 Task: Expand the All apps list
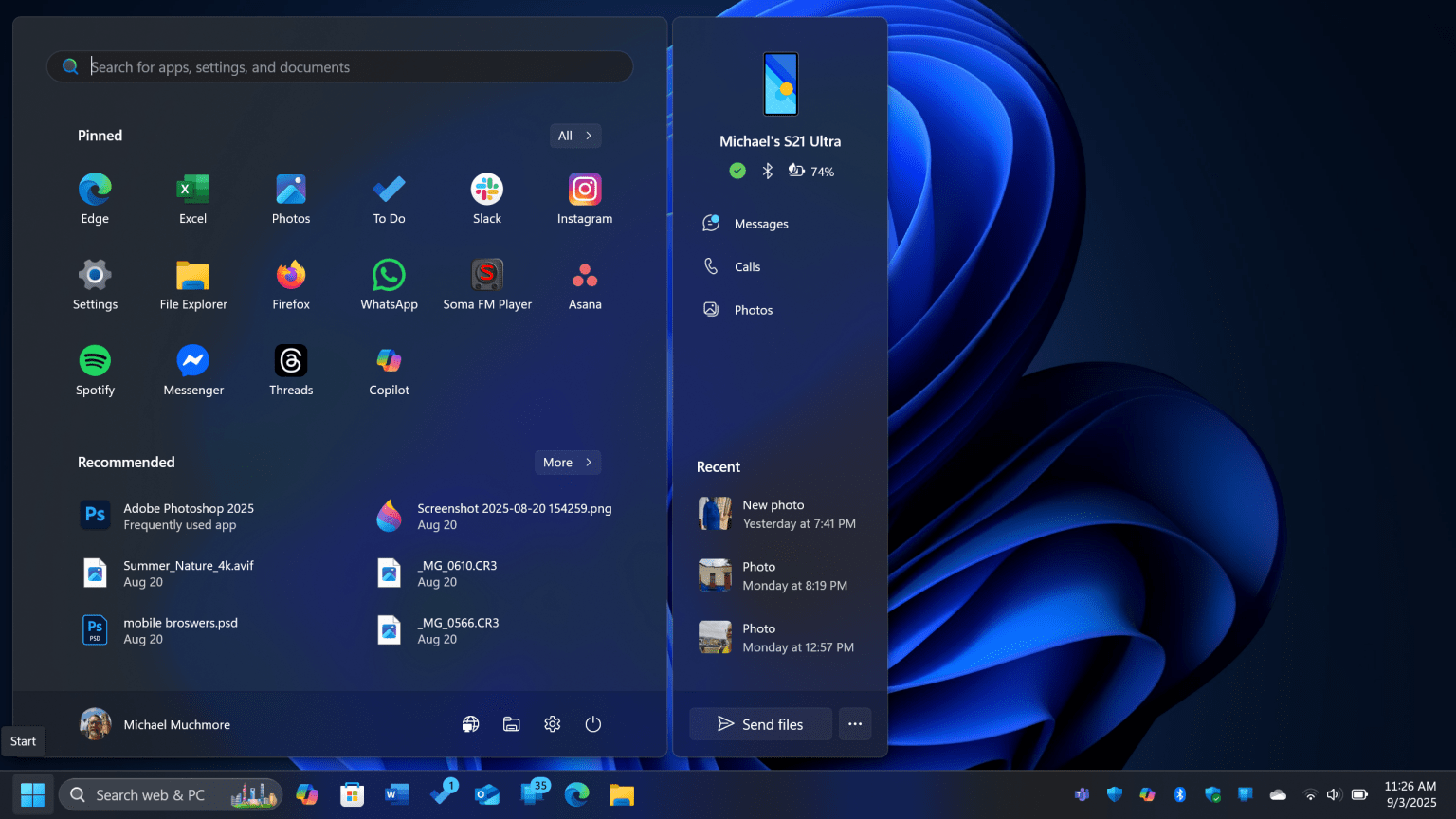tap(574, 136)
